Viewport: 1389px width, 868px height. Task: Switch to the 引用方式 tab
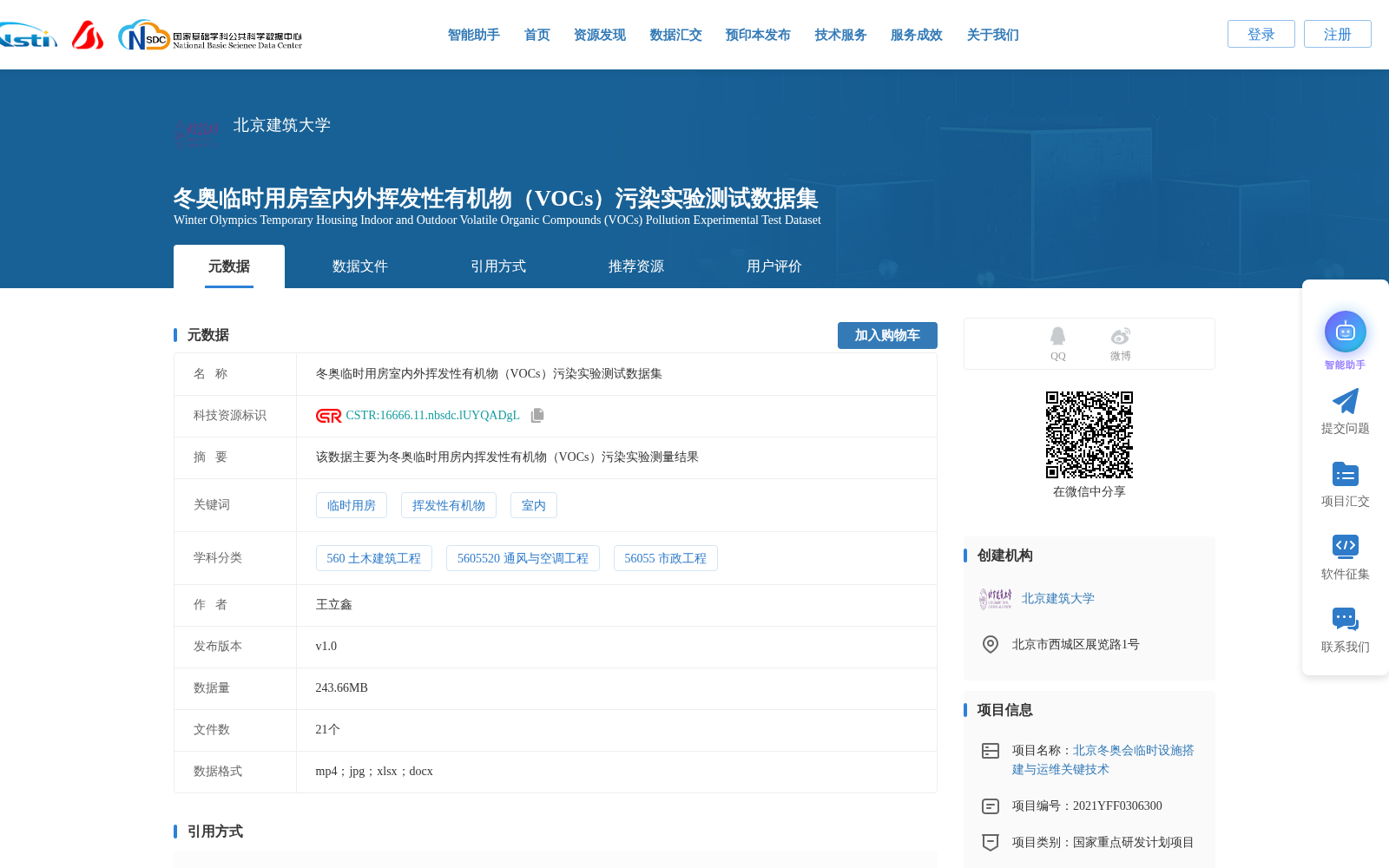pos(498,266)
